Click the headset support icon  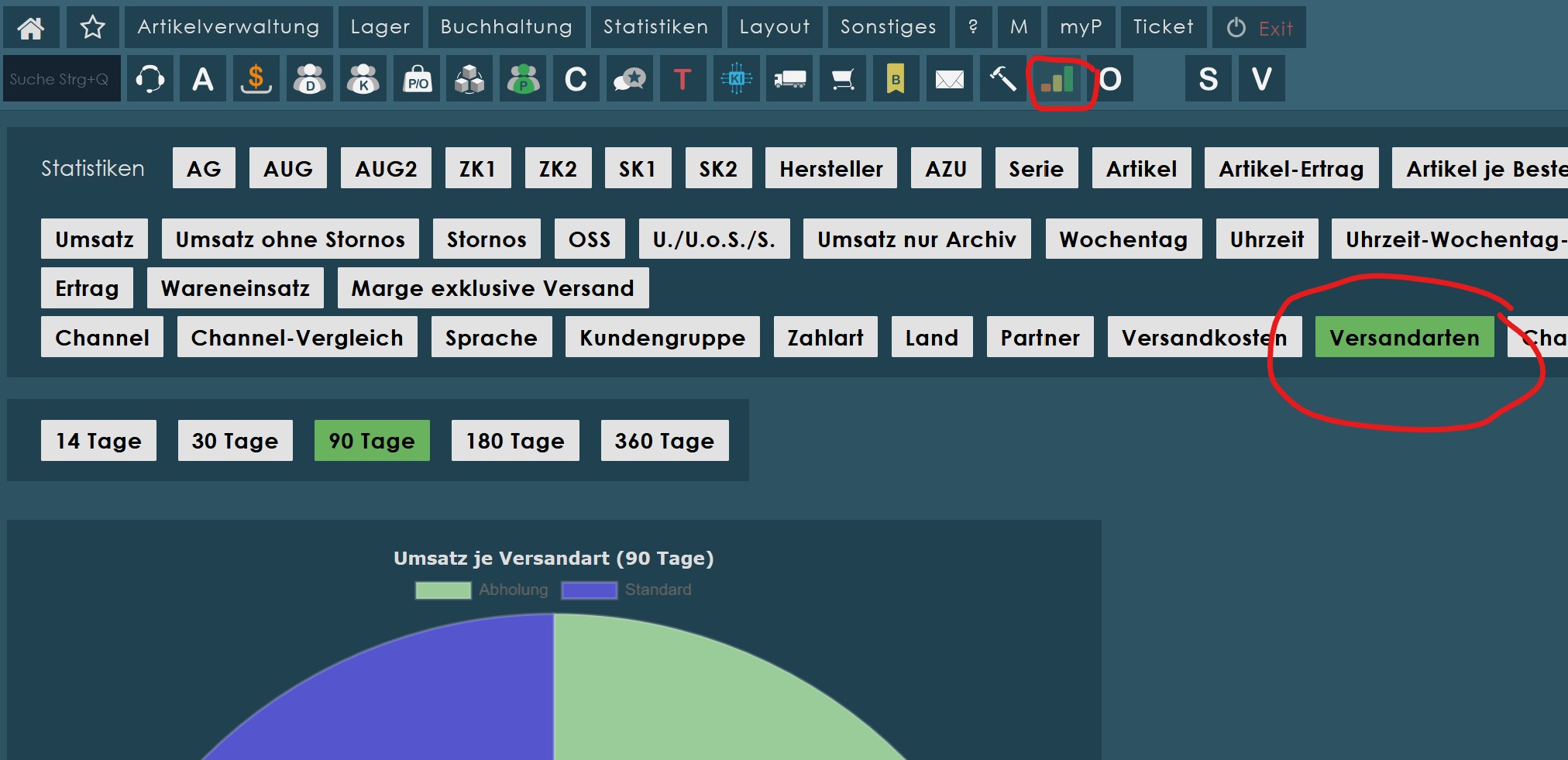[x=150, y=78]
